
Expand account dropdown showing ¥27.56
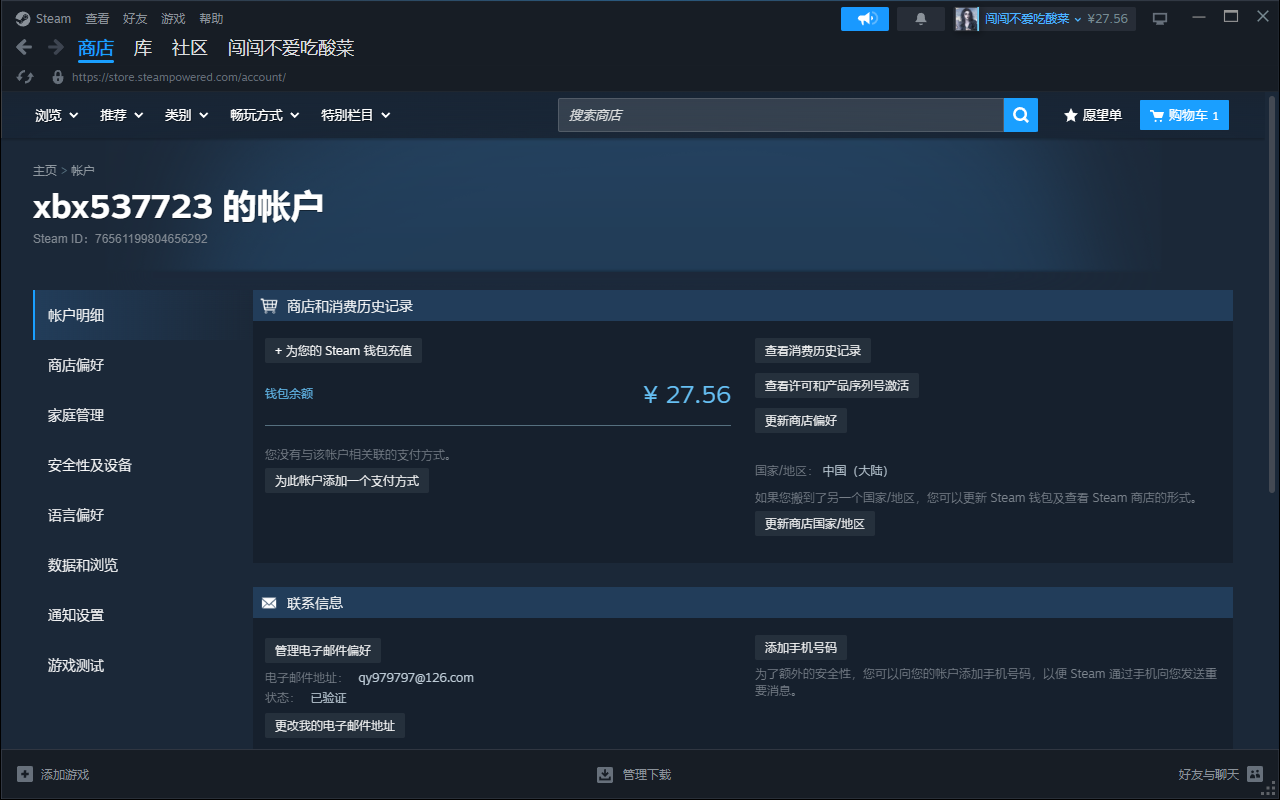(x=1056, y=19)
